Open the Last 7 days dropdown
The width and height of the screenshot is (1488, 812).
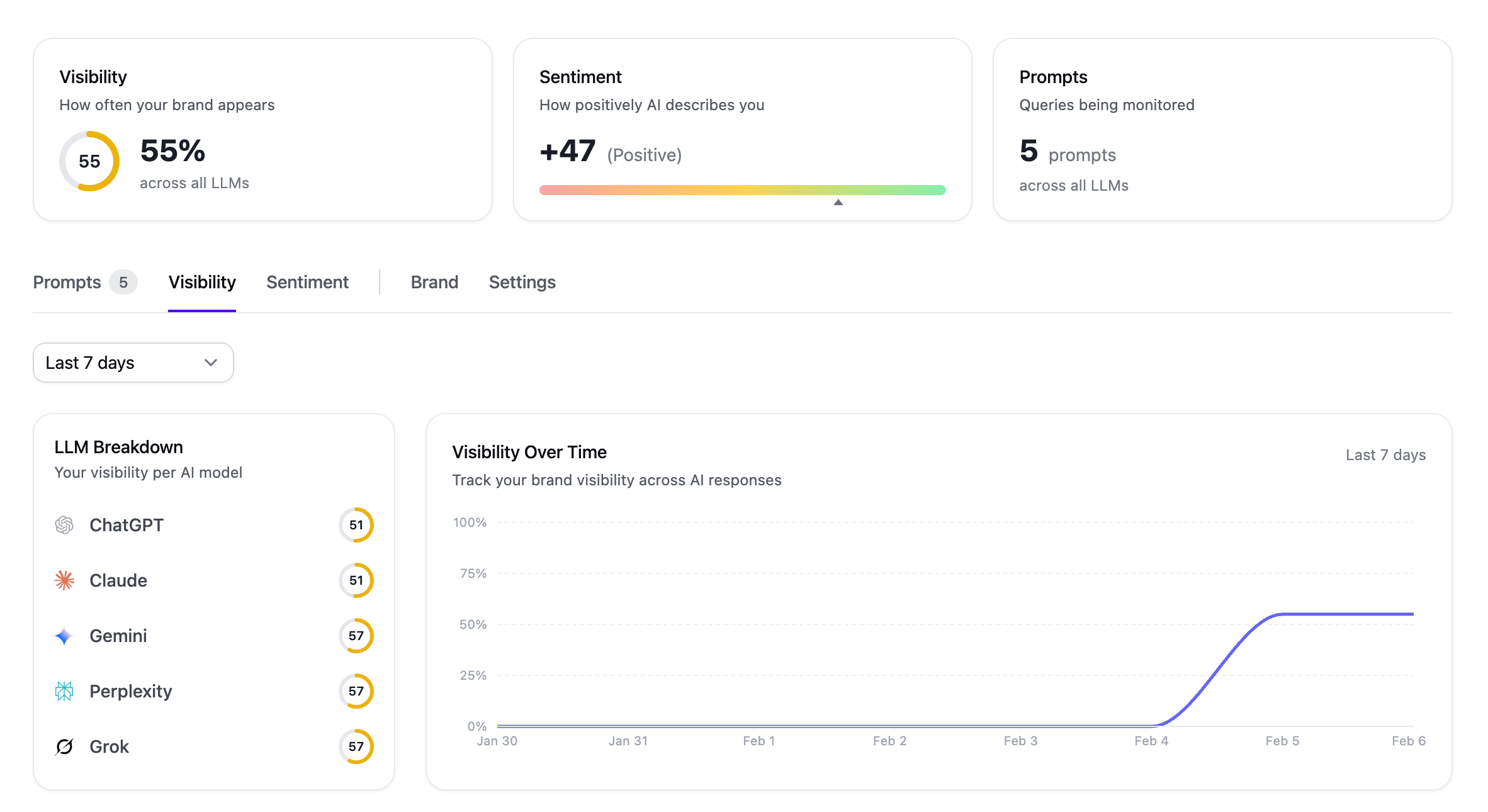tap(133, 363)
